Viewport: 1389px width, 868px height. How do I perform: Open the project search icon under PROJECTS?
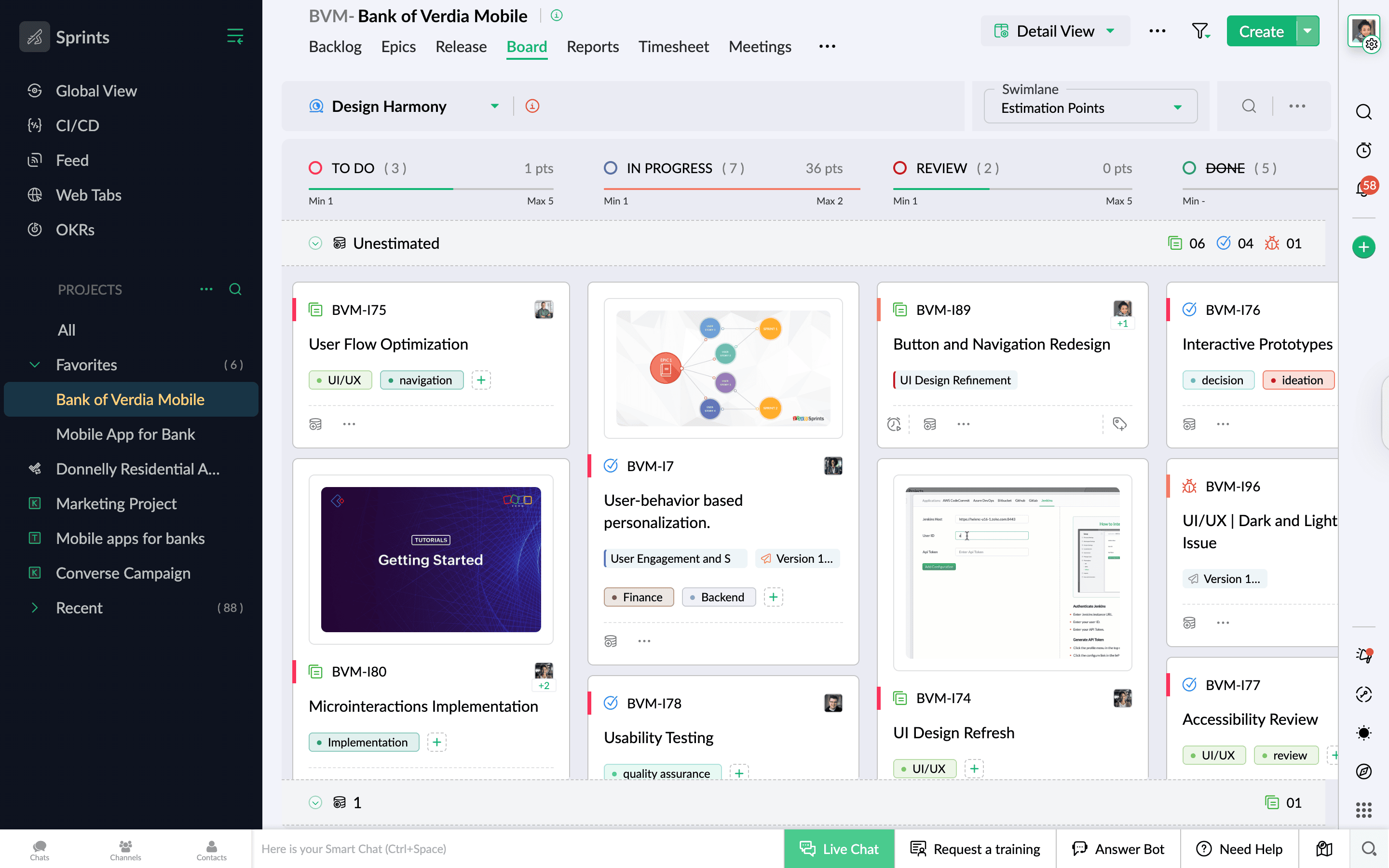(x=235, y=289)
